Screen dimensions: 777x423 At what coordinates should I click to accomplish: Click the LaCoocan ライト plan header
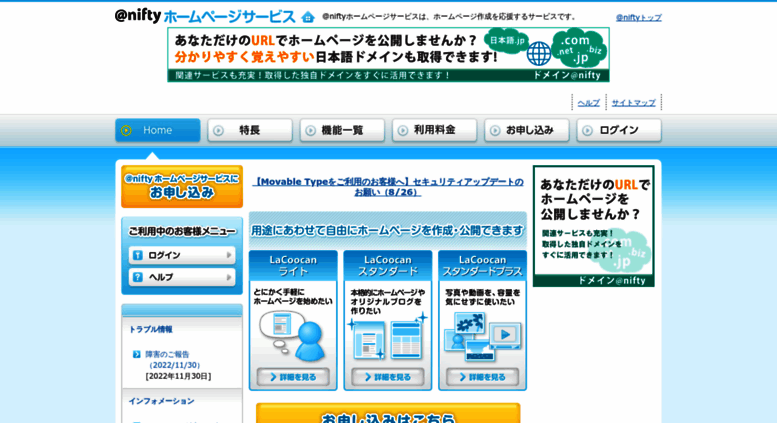tap(293, 265)
